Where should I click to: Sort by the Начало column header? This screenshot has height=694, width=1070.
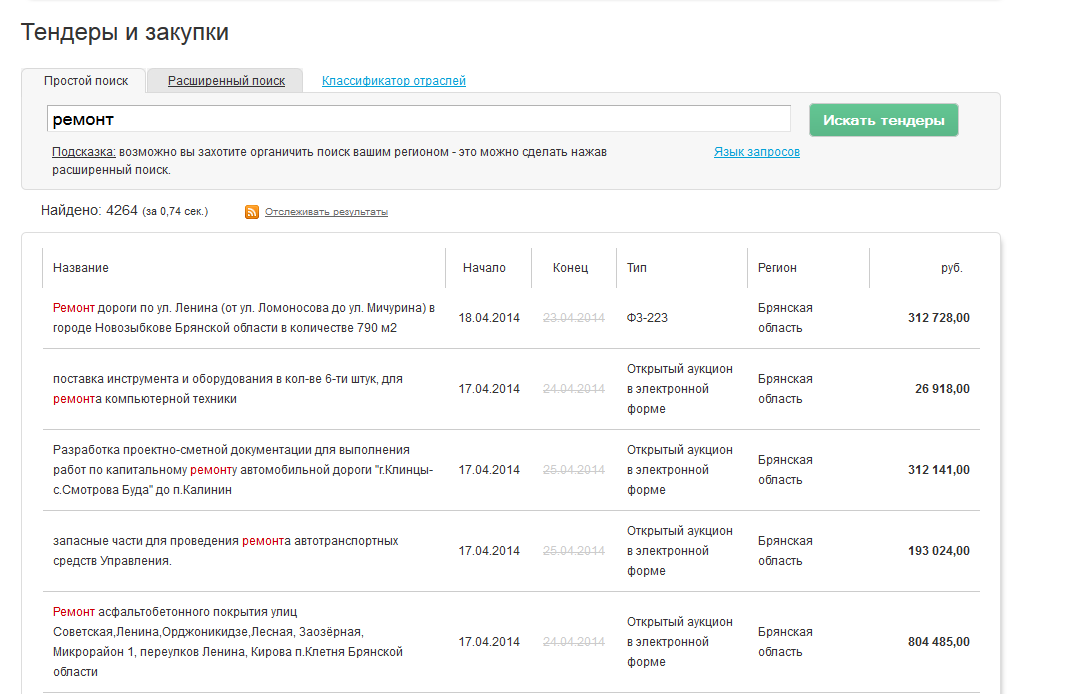click(x=484, y=268)
